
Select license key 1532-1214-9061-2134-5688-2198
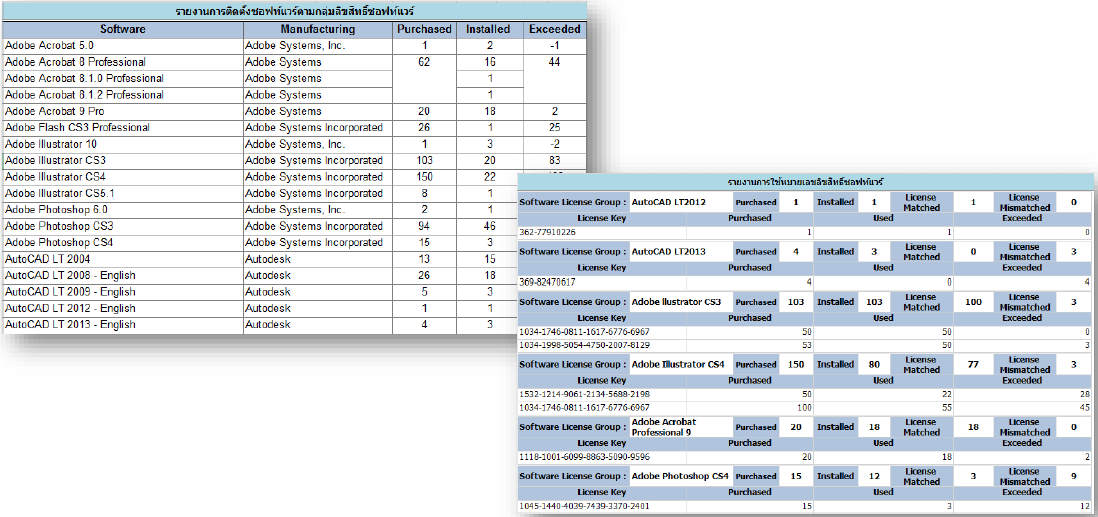click(x=585, y=395)
